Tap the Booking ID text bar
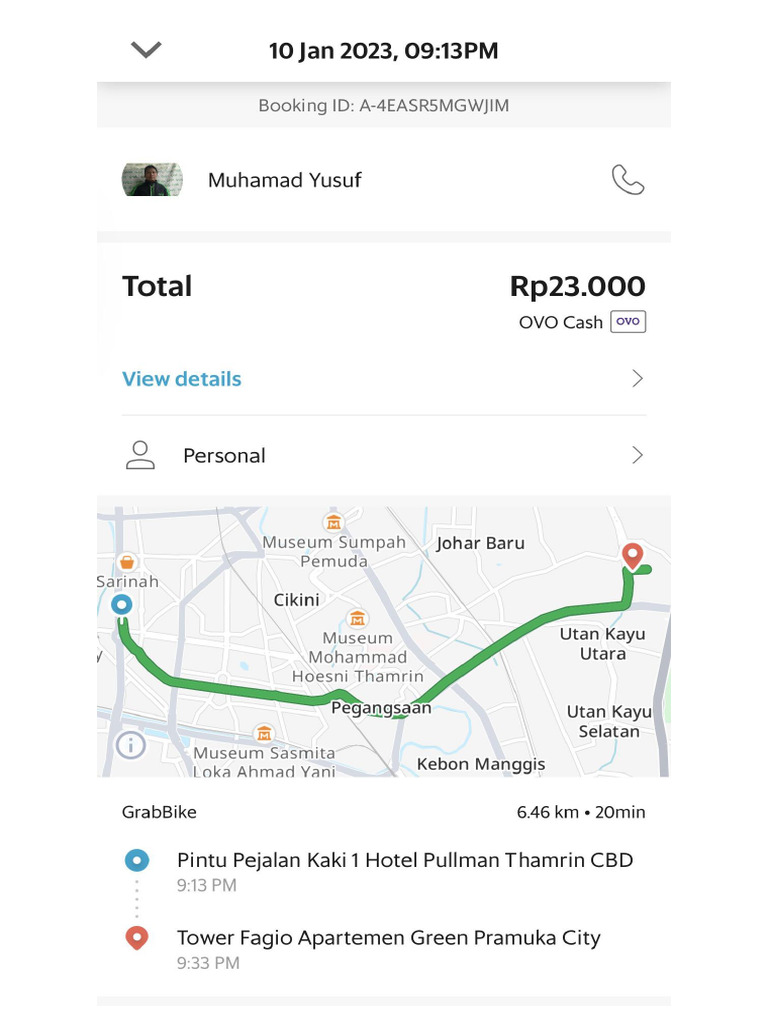768x1024 pixels. pyautogui.click(x=384, y=105)
